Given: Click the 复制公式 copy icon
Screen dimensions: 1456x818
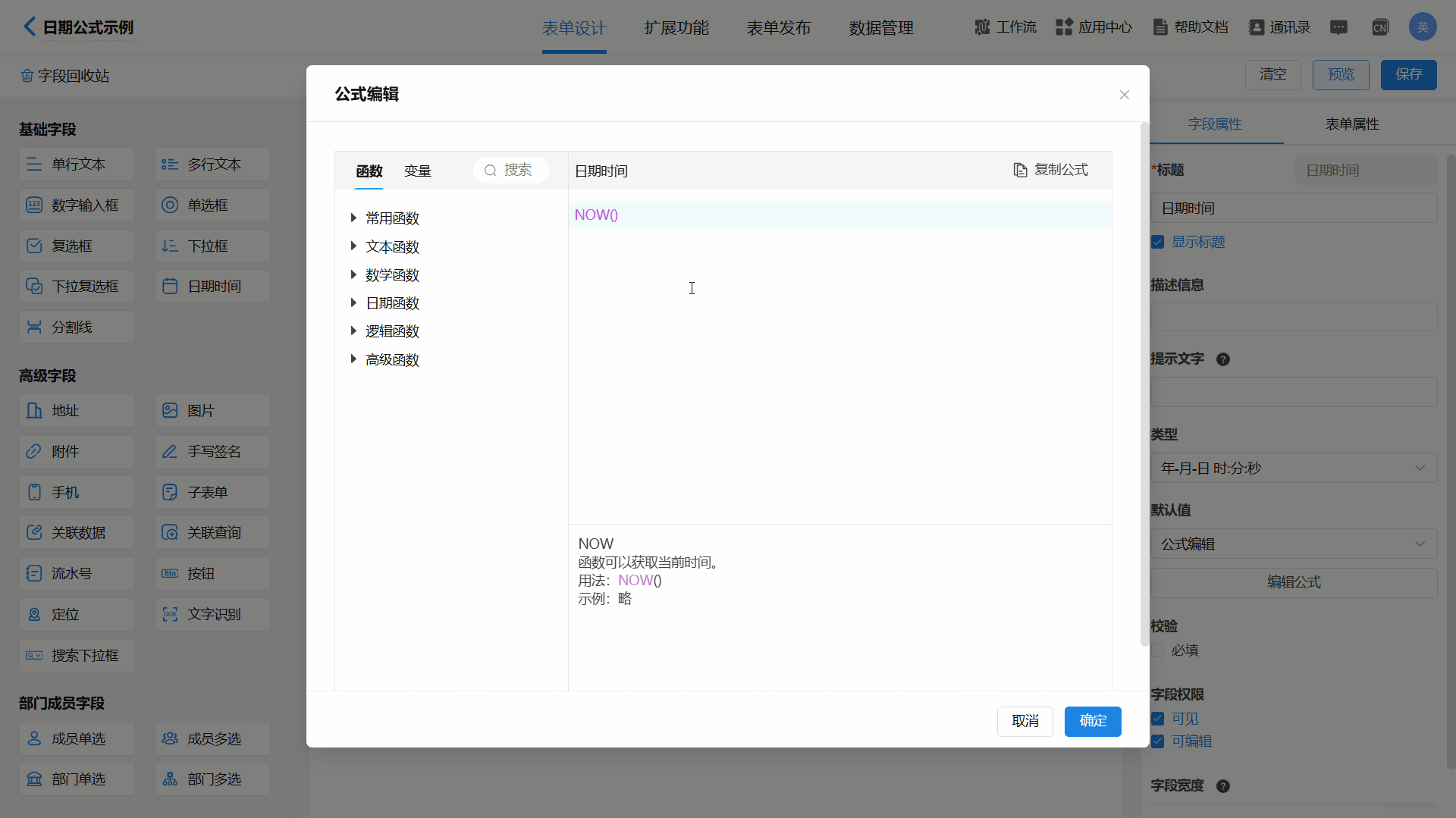Looking at the screenshot, I should click(x=1021, y=170).
